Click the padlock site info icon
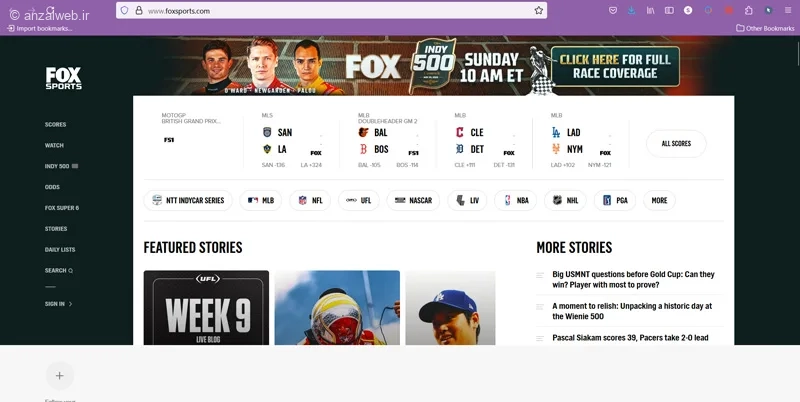 point(139,10)
